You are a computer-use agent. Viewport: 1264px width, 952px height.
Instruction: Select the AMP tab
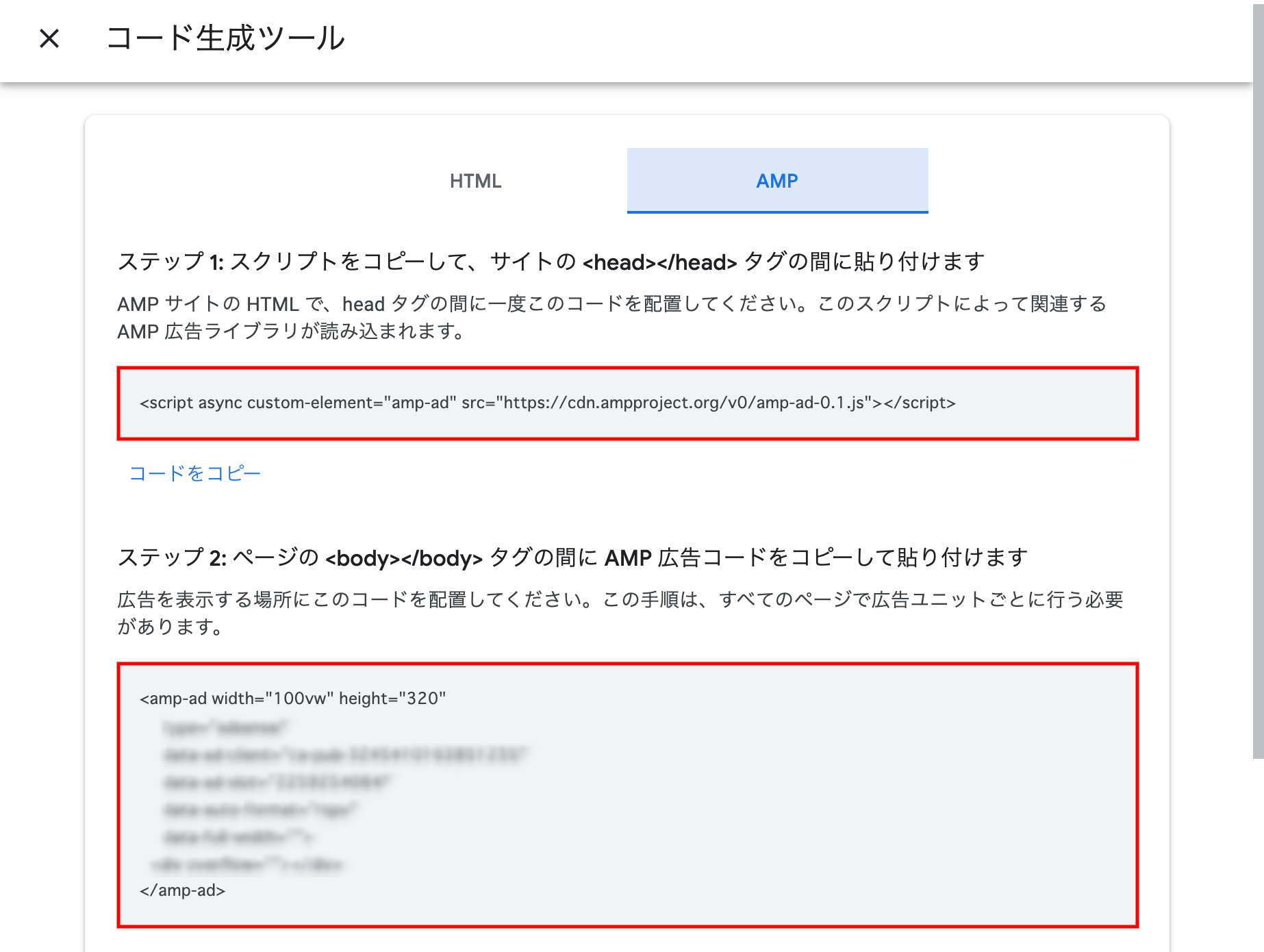pos(777,181)
